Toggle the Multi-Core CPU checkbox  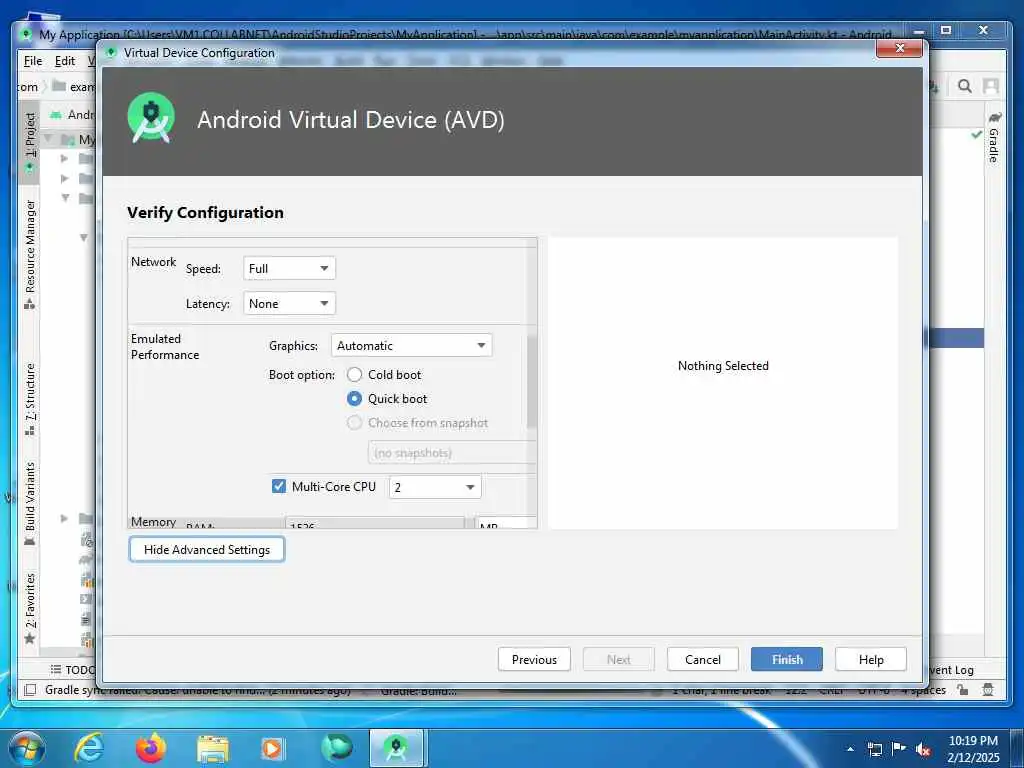[x=279, y=487]
